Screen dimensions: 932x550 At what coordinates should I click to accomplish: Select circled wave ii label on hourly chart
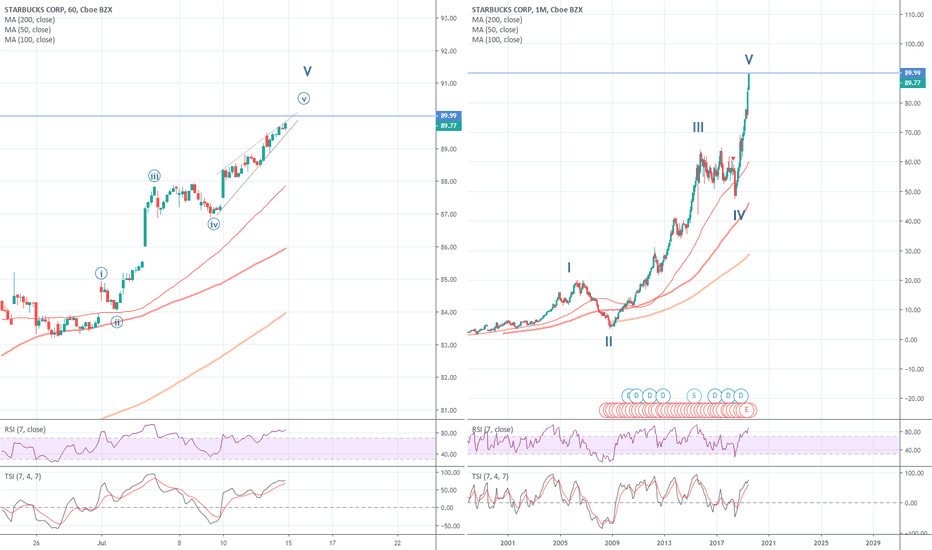coord(117,322)
